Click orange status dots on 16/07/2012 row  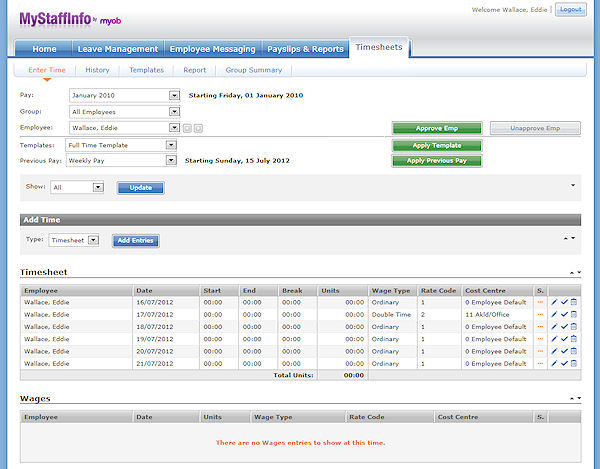(541, 300)
